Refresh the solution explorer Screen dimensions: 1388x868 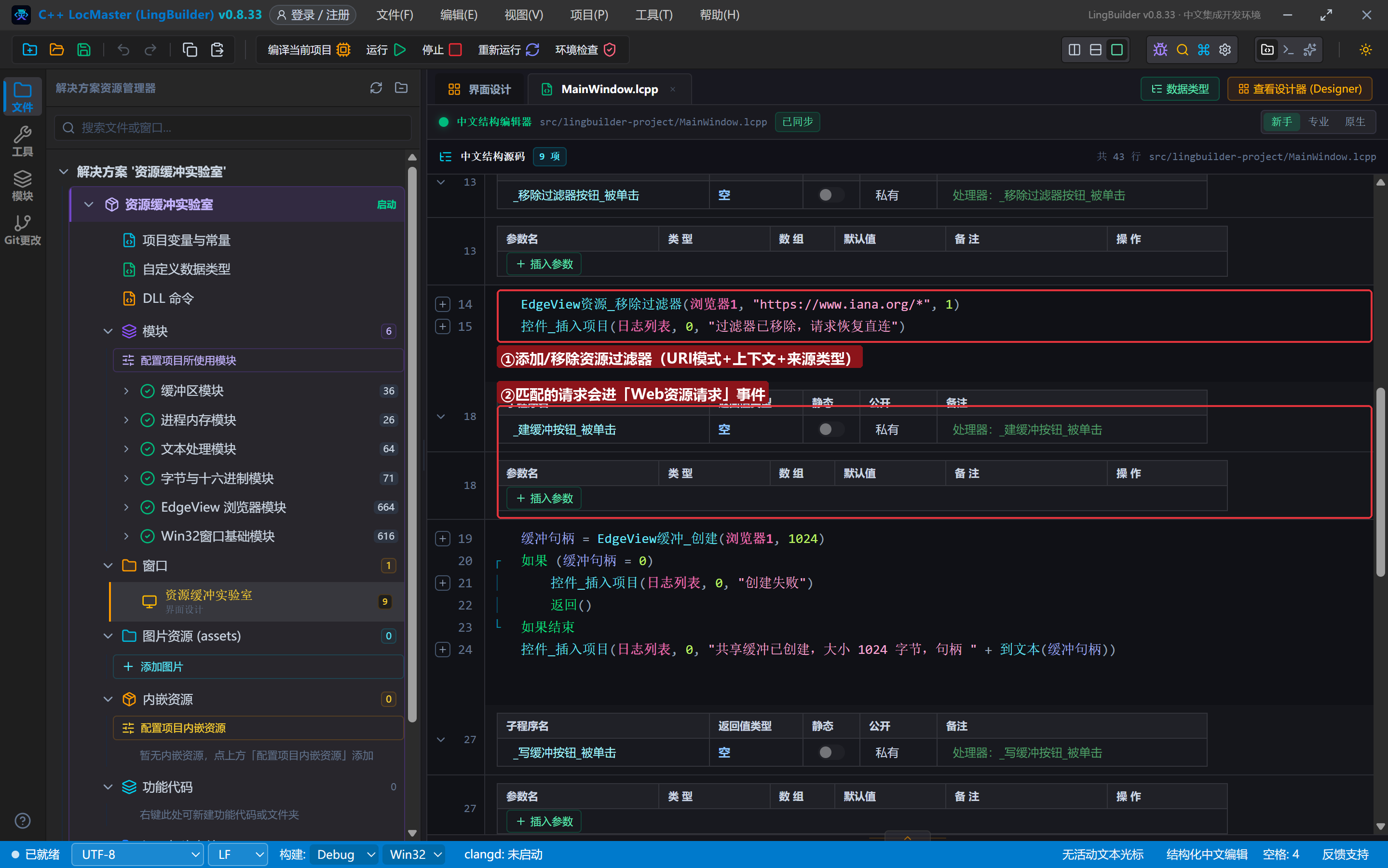(x=376, y=88)
